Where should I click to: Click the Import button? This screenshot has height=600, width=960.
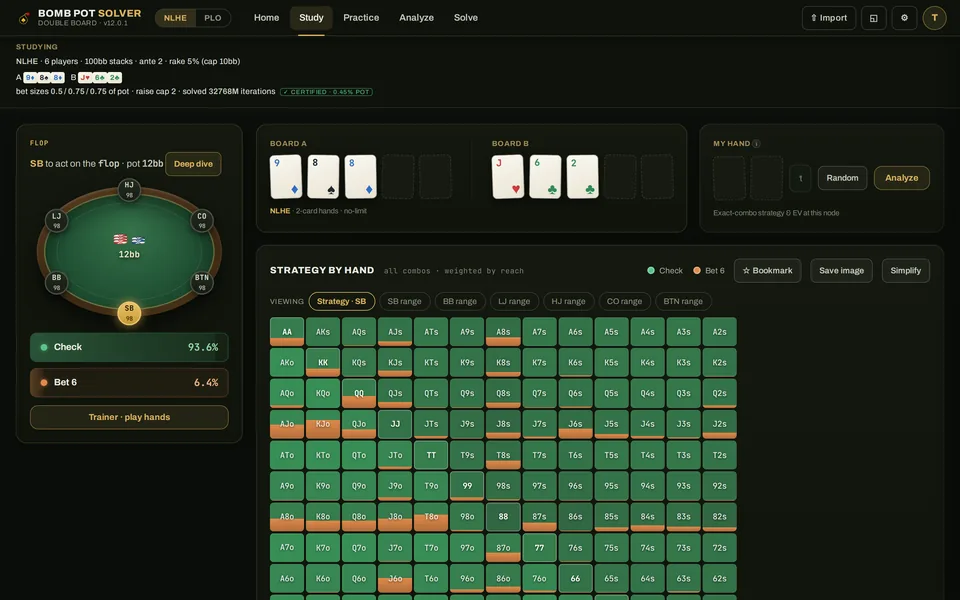click(828, 18)
